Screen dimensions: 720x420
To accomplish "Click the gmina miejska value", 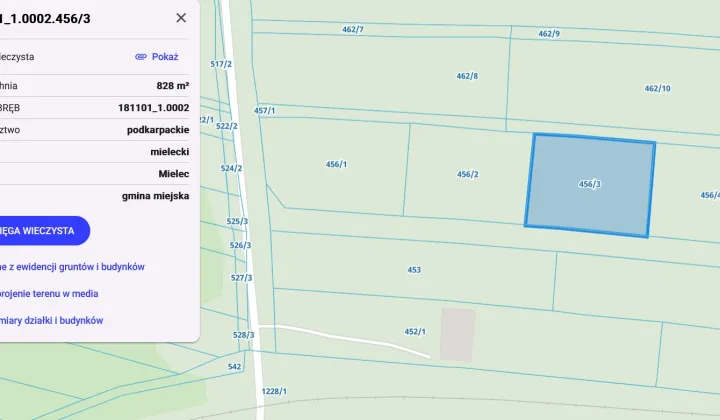I will coord(155,196).
